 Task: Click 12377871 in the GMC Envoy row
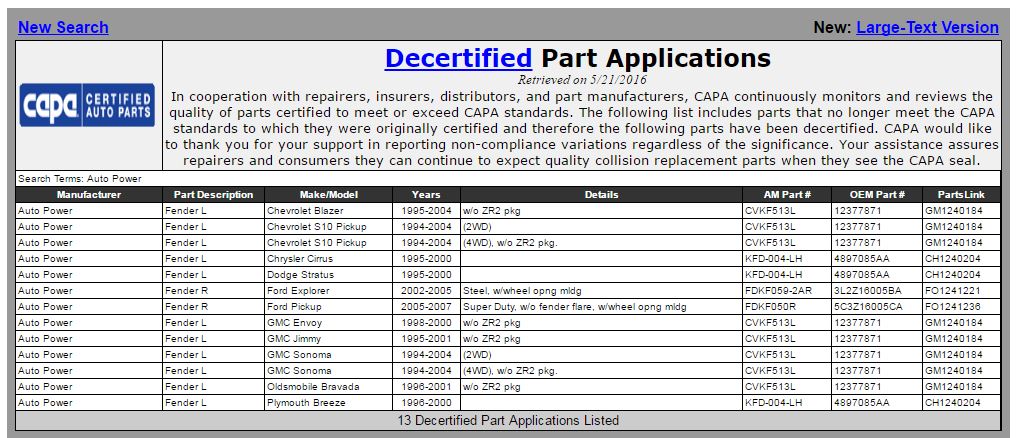pyautogui.click(x=877, y=323)
